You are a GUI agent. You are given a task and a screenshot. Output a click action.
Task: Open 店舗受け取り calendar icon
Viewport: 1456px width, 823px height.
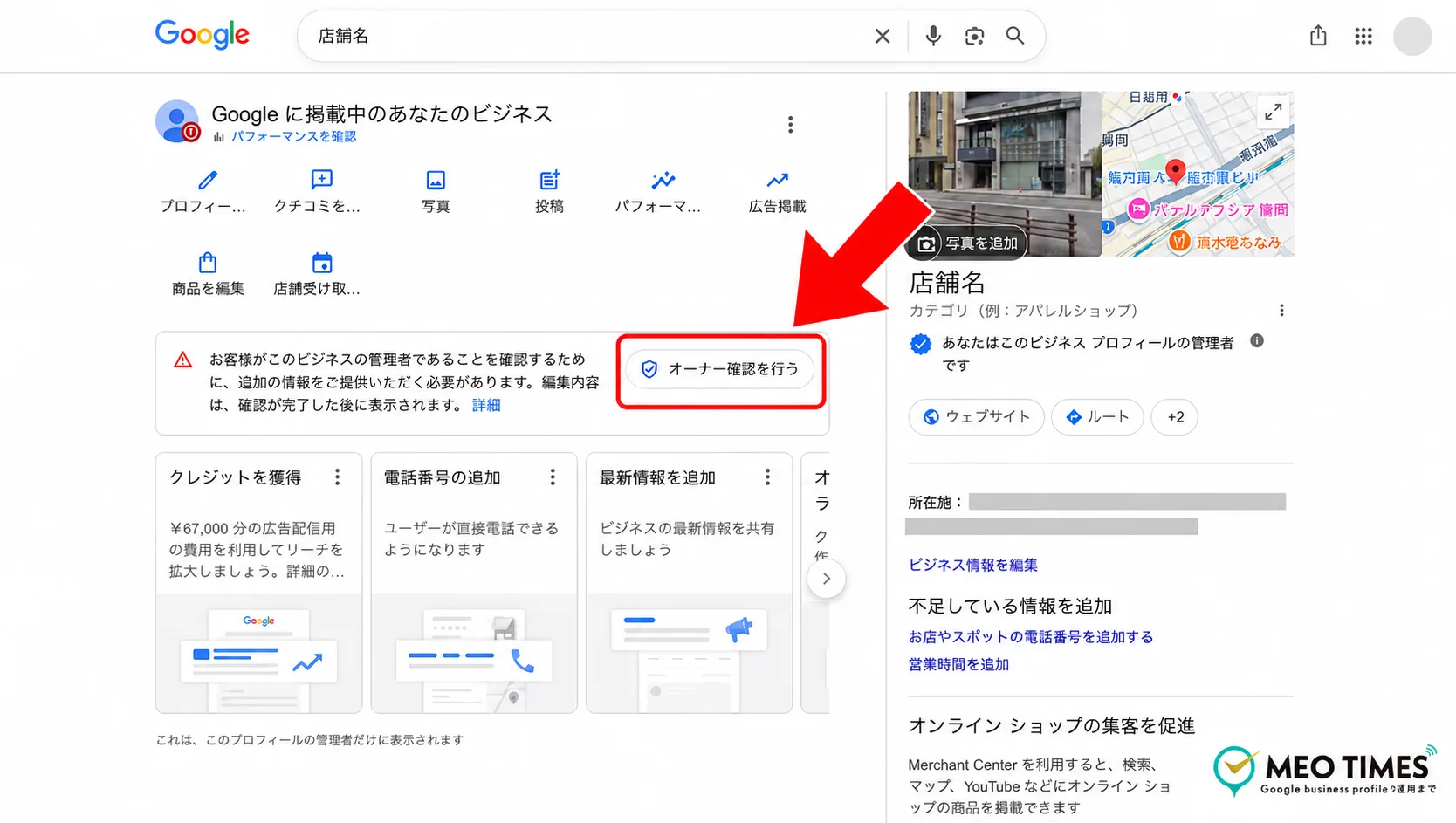point(321,263)
